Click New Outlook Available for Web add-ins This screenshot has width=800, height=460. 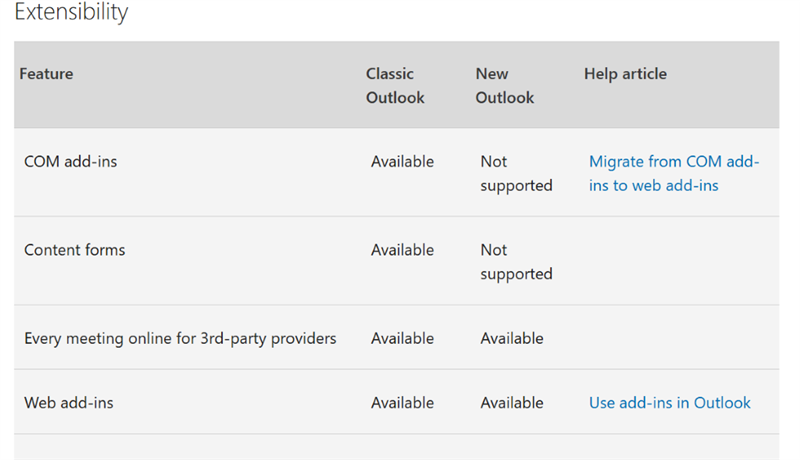click(512, 403)
